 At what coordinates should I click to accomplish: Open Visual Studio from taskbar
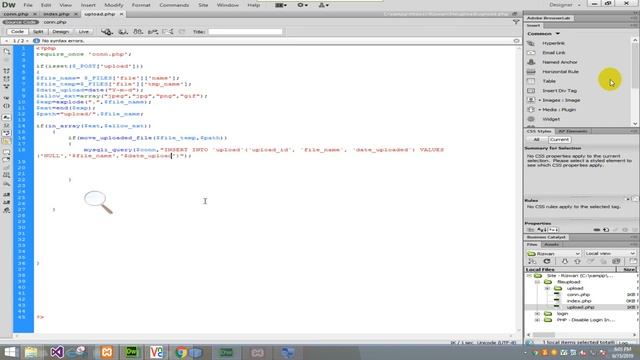(57, 352)
